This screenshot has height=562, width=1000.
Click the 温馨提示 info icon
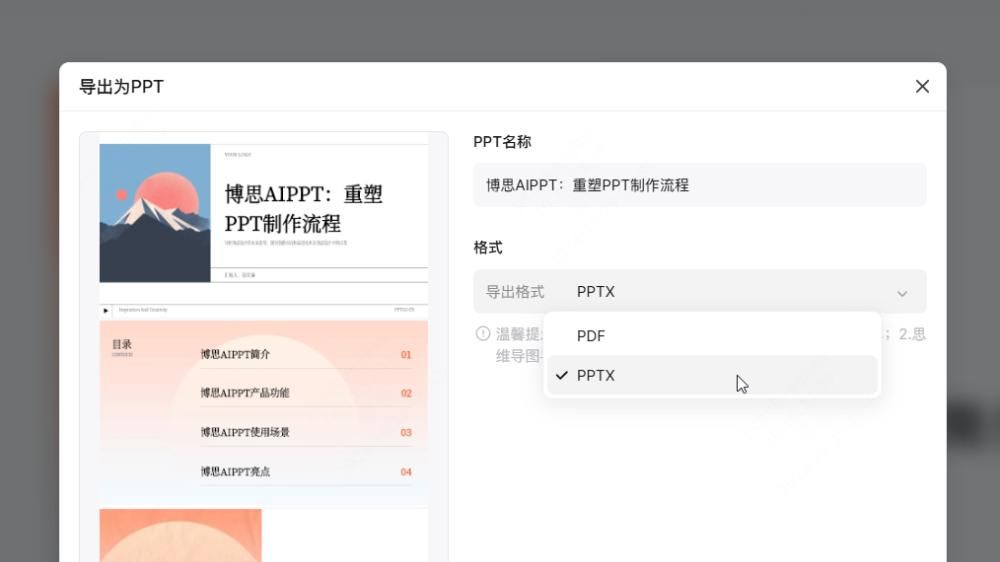coord(483,333)
